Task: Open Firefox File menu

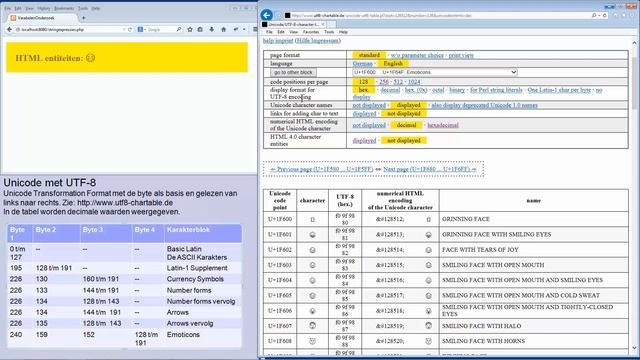Action: pos(8,8)
